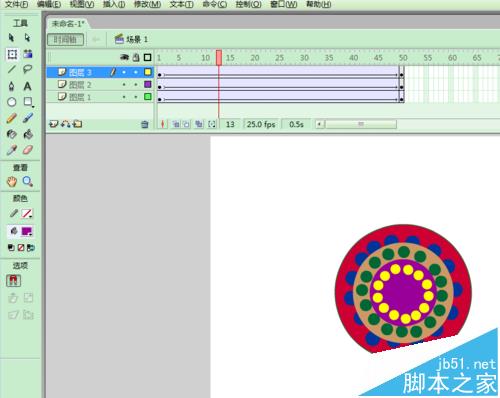Toggle visibility of all layers eye icon
Viewport: 500px width, 398px height.
pyautogui.click(x=124, y=57)
